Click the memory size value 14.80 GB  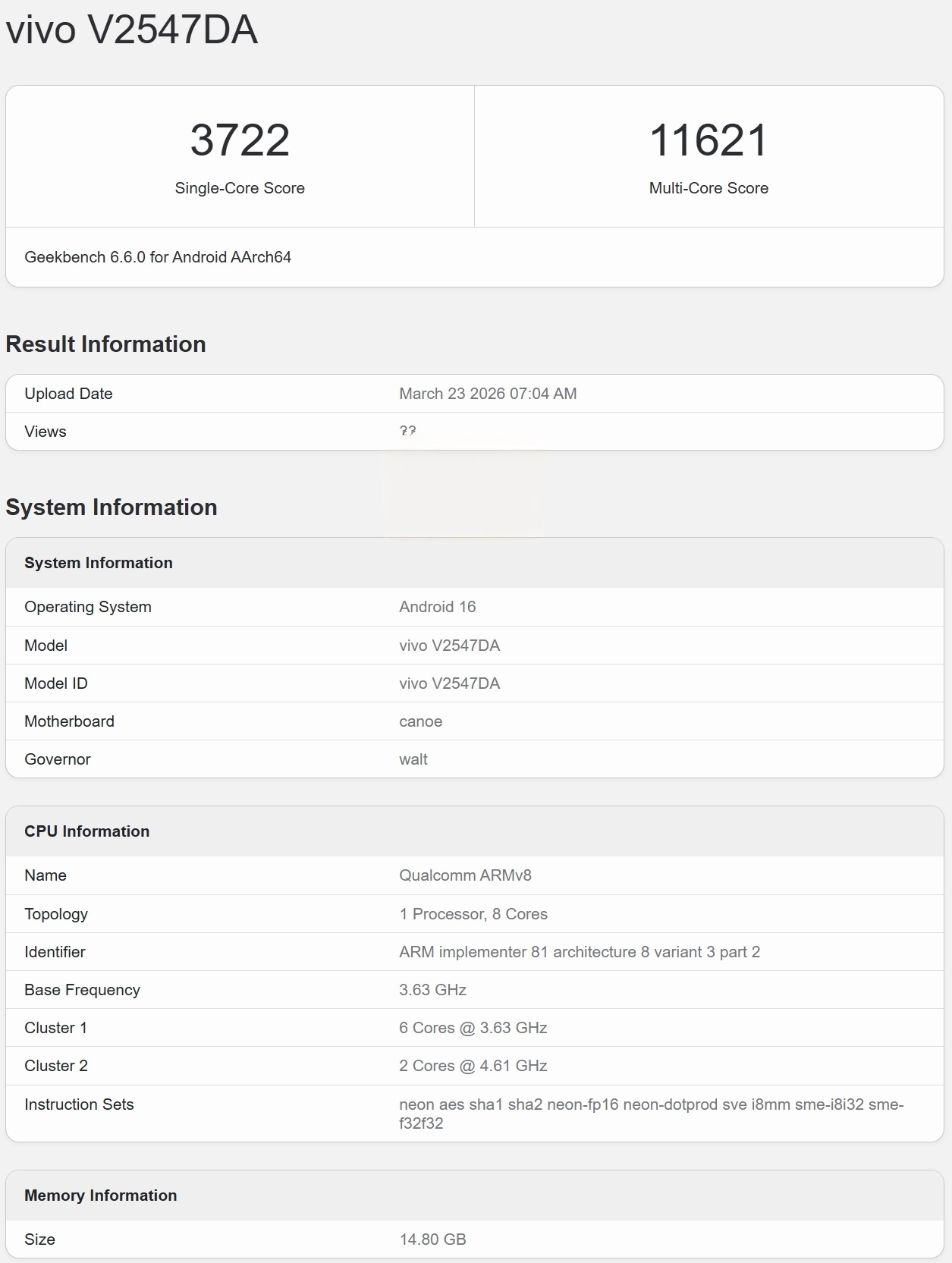[x=433, y=1239]
